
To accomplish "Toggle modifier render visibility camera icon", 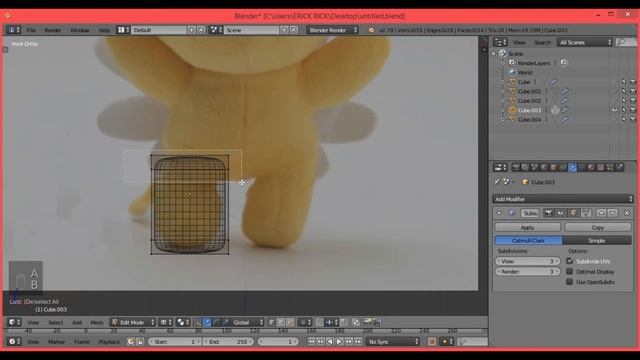I will 549,213.
